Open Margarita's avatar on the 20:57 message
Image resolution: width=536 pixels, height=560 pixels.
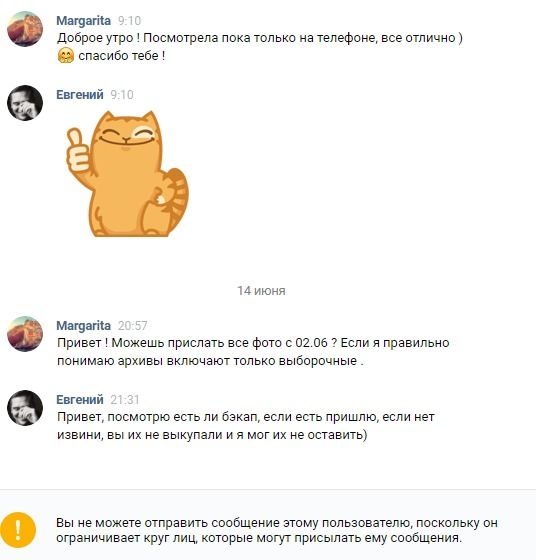[25, 334]
